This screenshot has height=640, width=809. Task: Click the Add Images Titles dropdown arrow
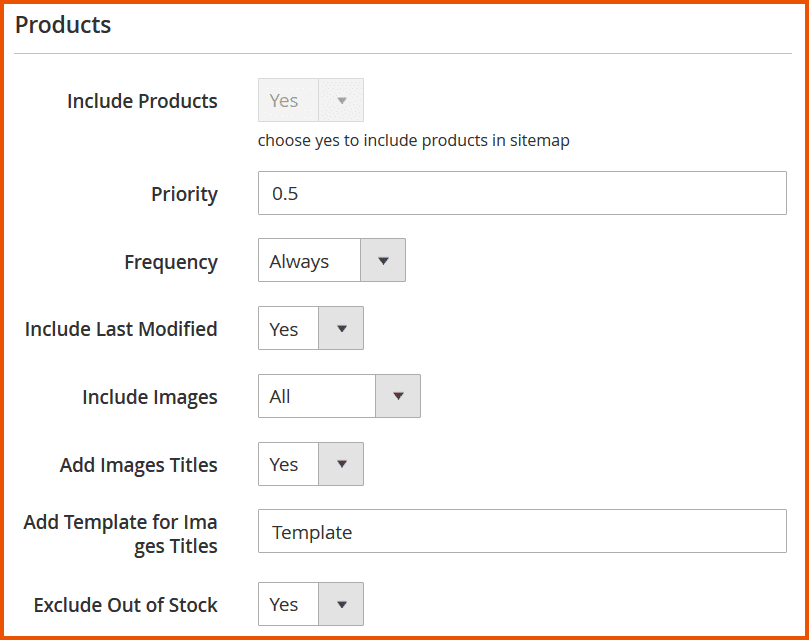coord(343,464)
